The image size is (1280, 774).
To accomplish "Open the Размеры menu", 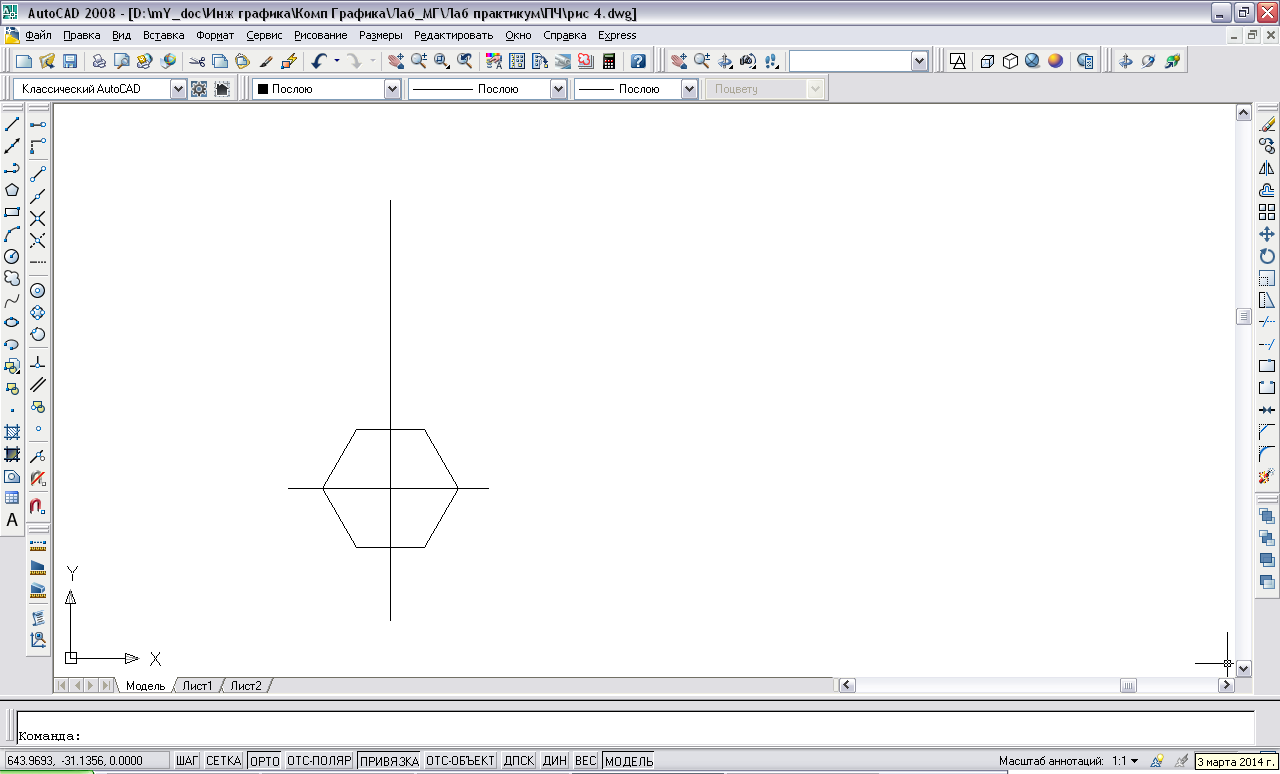I will tap(381, 35).
